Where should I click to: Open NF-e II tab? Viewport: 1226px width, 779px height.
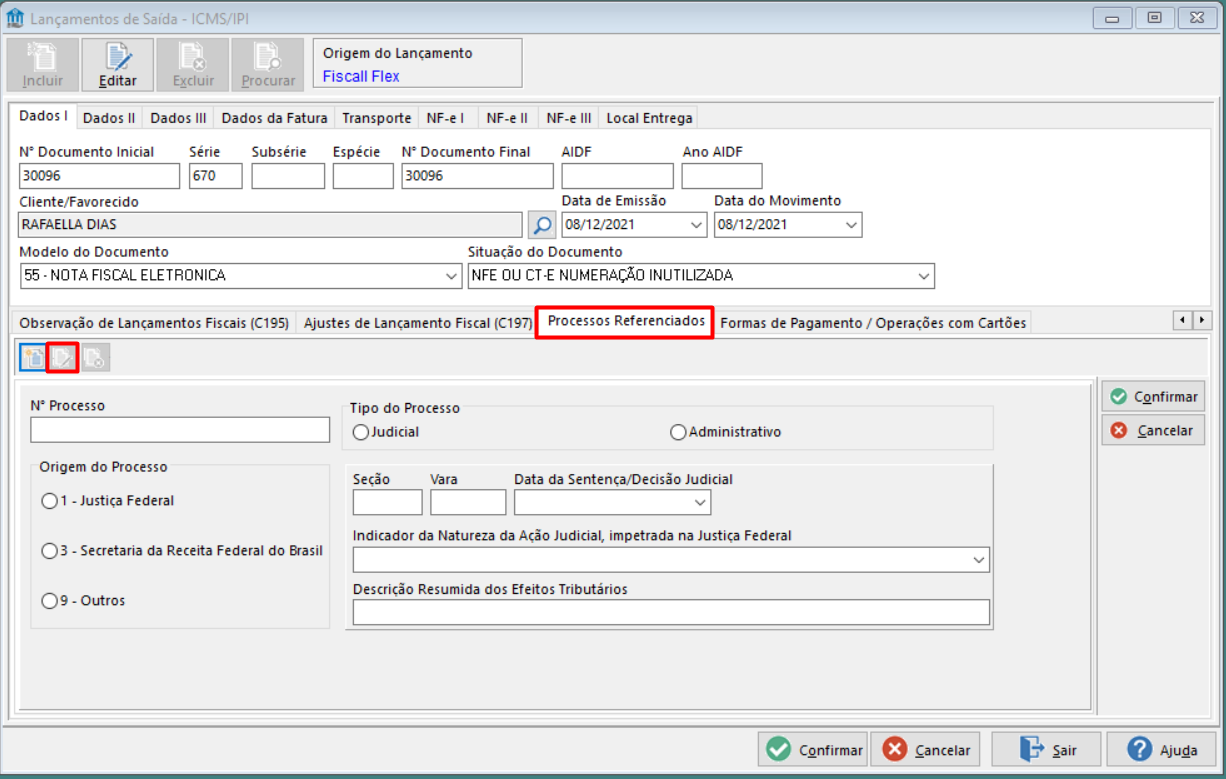507,118
